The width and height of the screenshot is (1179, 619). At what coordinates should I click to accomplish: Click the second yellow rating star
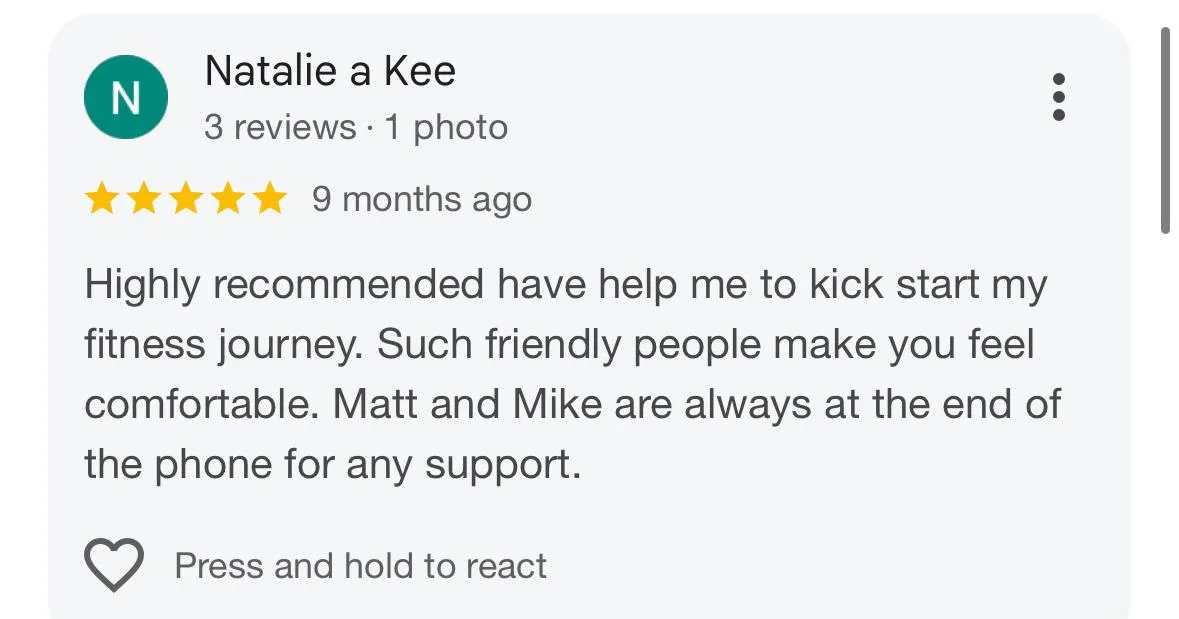(x=143, y=199)
